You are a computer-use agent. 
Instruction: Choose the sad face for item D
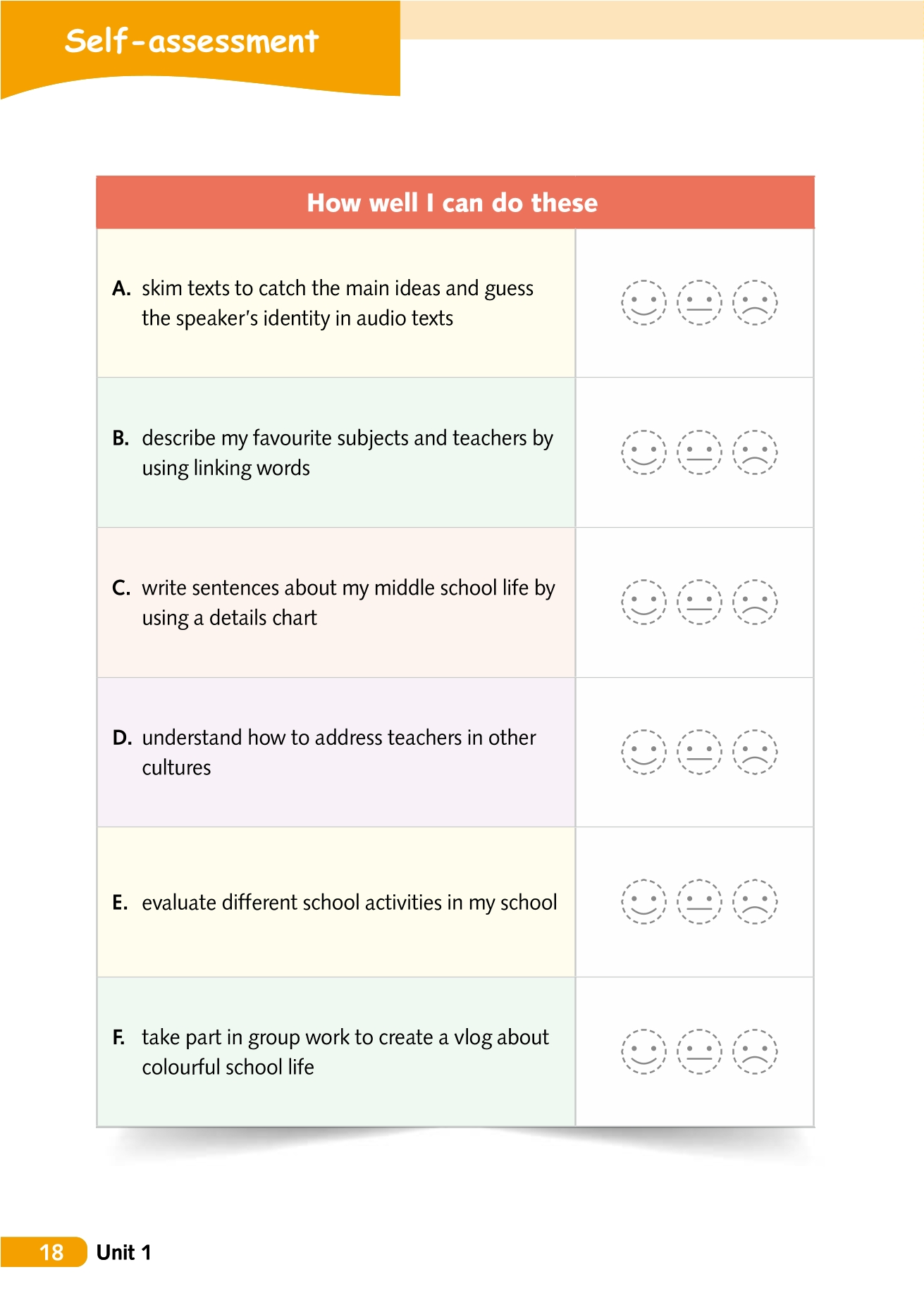click(754, 752)
